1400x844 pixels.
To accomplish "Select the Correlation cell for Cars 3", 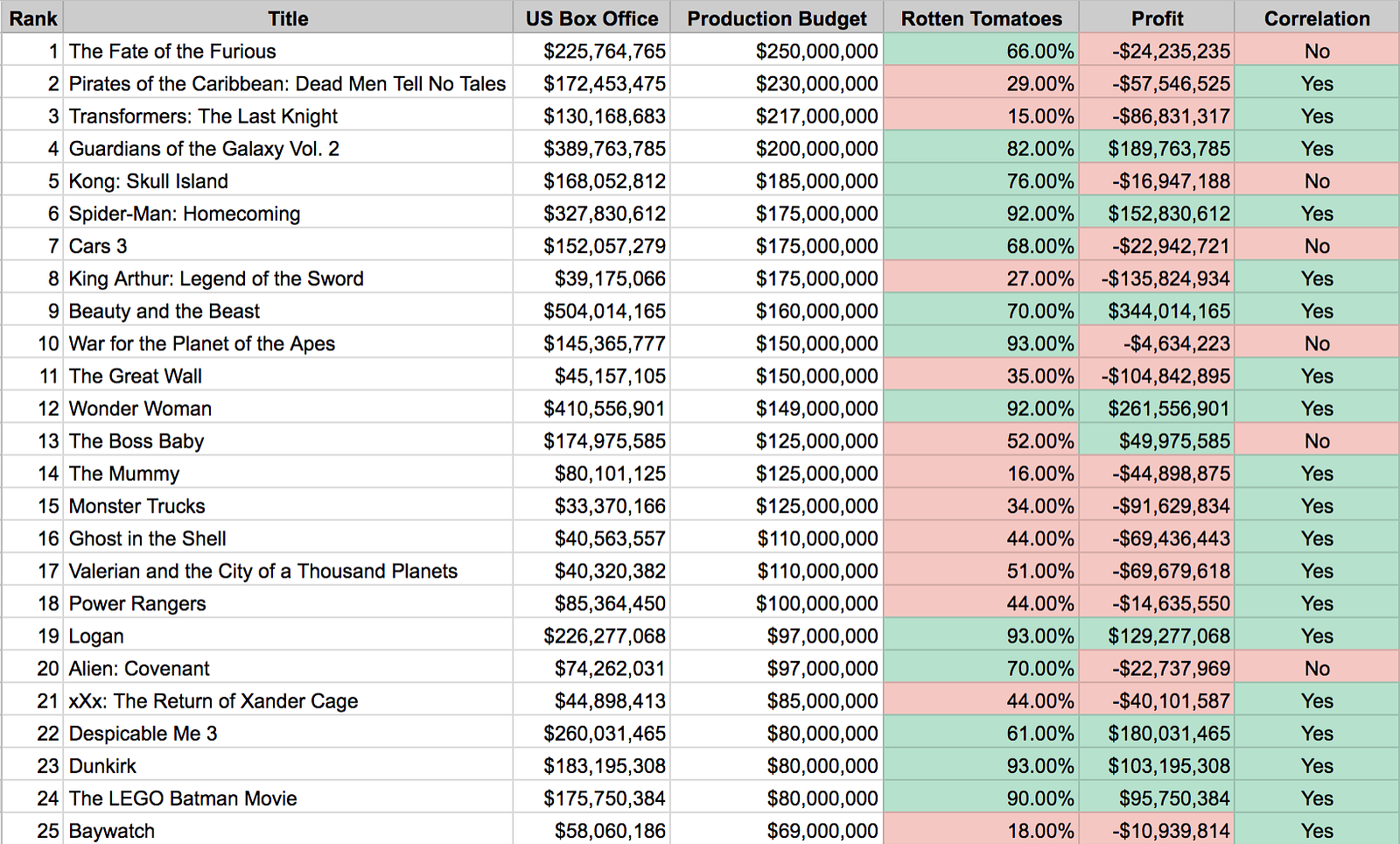I will pos(1317,245).
